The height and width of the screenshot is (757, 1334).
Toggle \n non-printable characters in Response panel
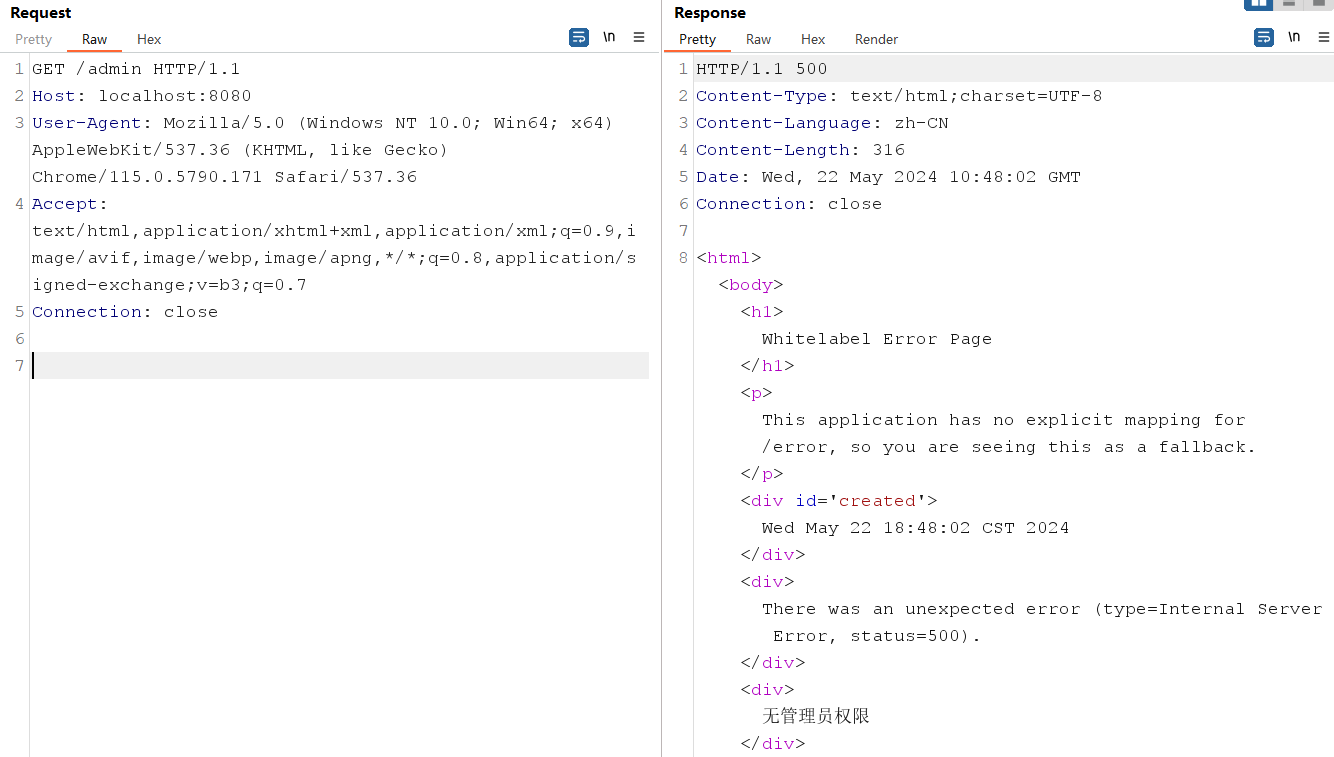click(x=1294, y=38)
